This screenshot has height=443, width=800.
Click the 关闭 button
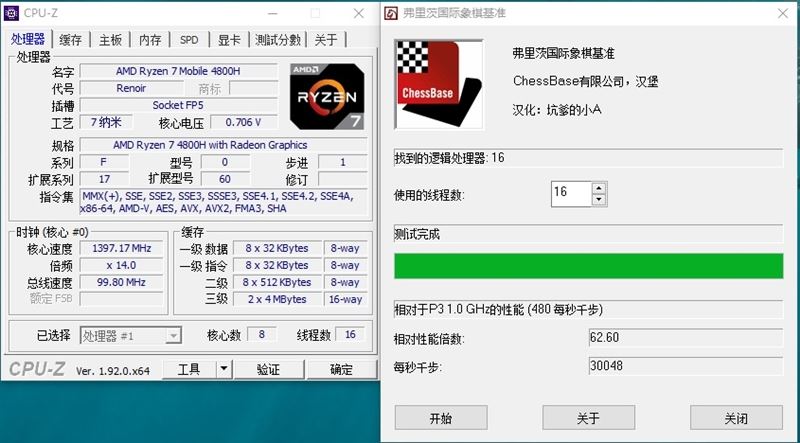(736, 418)
